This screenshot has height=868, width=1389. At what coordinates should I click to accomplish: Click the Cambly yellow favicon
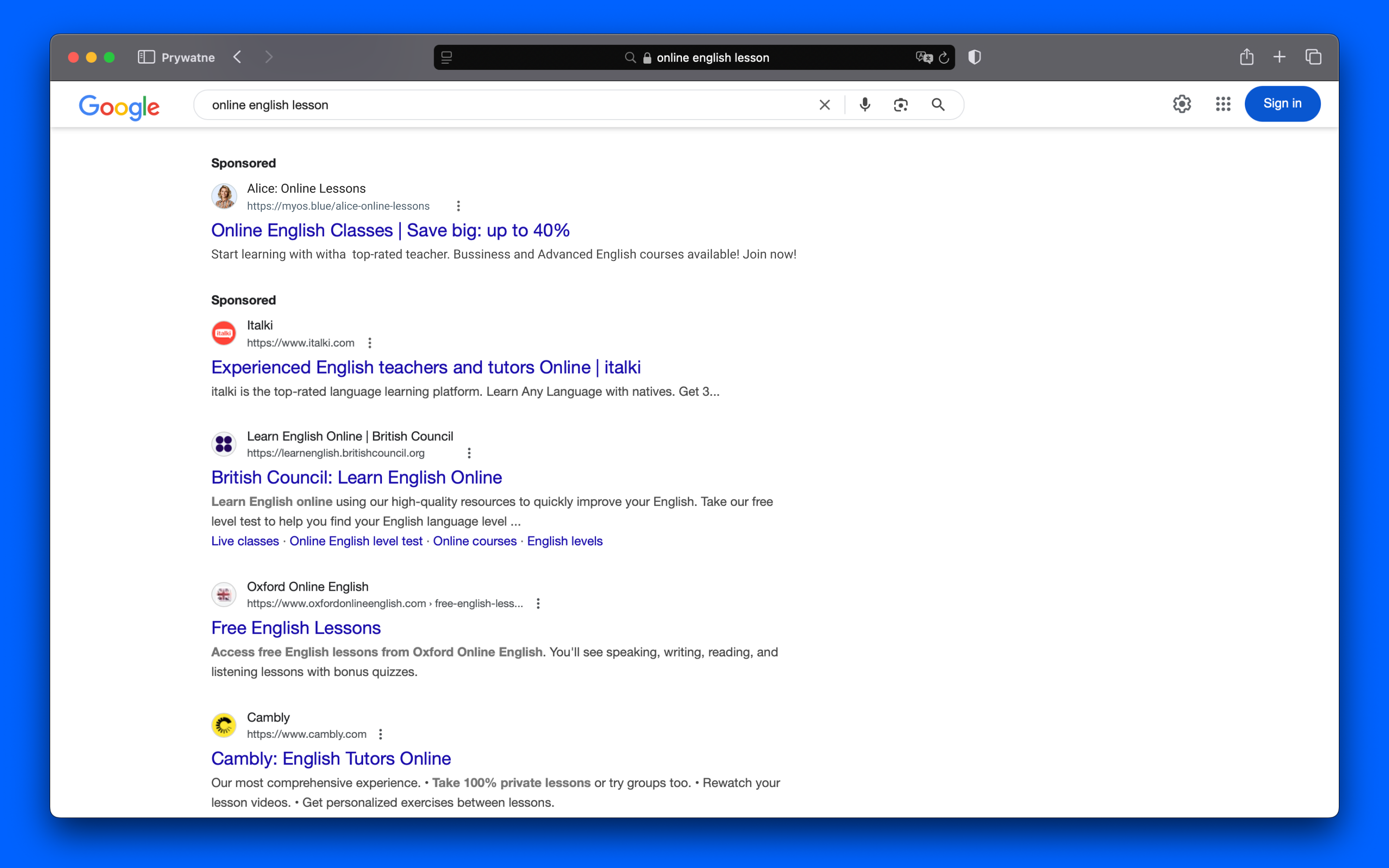coord(224,725)
